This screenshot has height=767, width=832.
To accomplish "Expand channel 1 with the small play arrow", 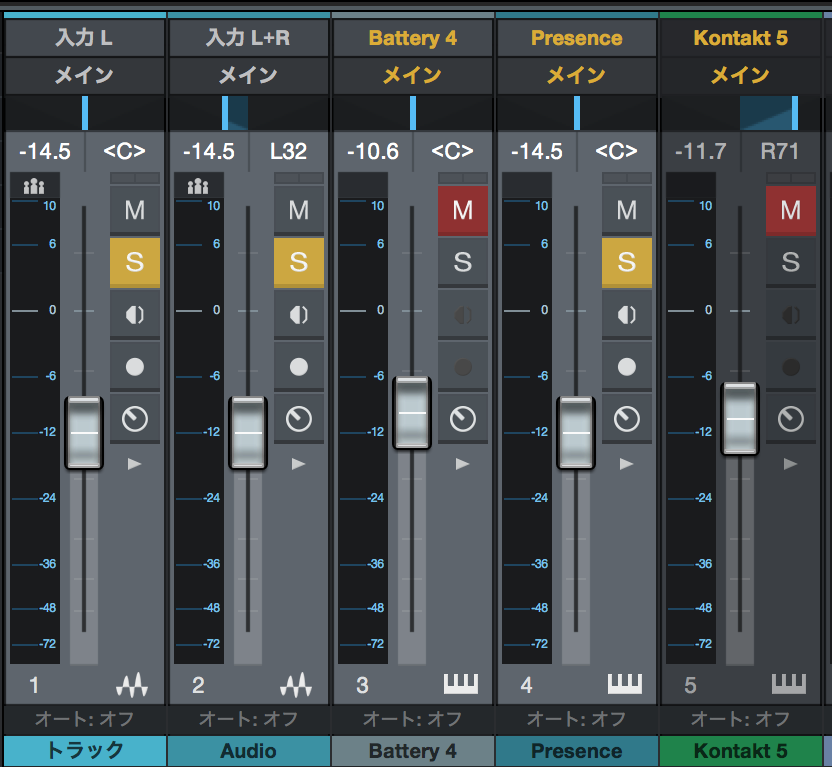I will click(x=134, y=464).
